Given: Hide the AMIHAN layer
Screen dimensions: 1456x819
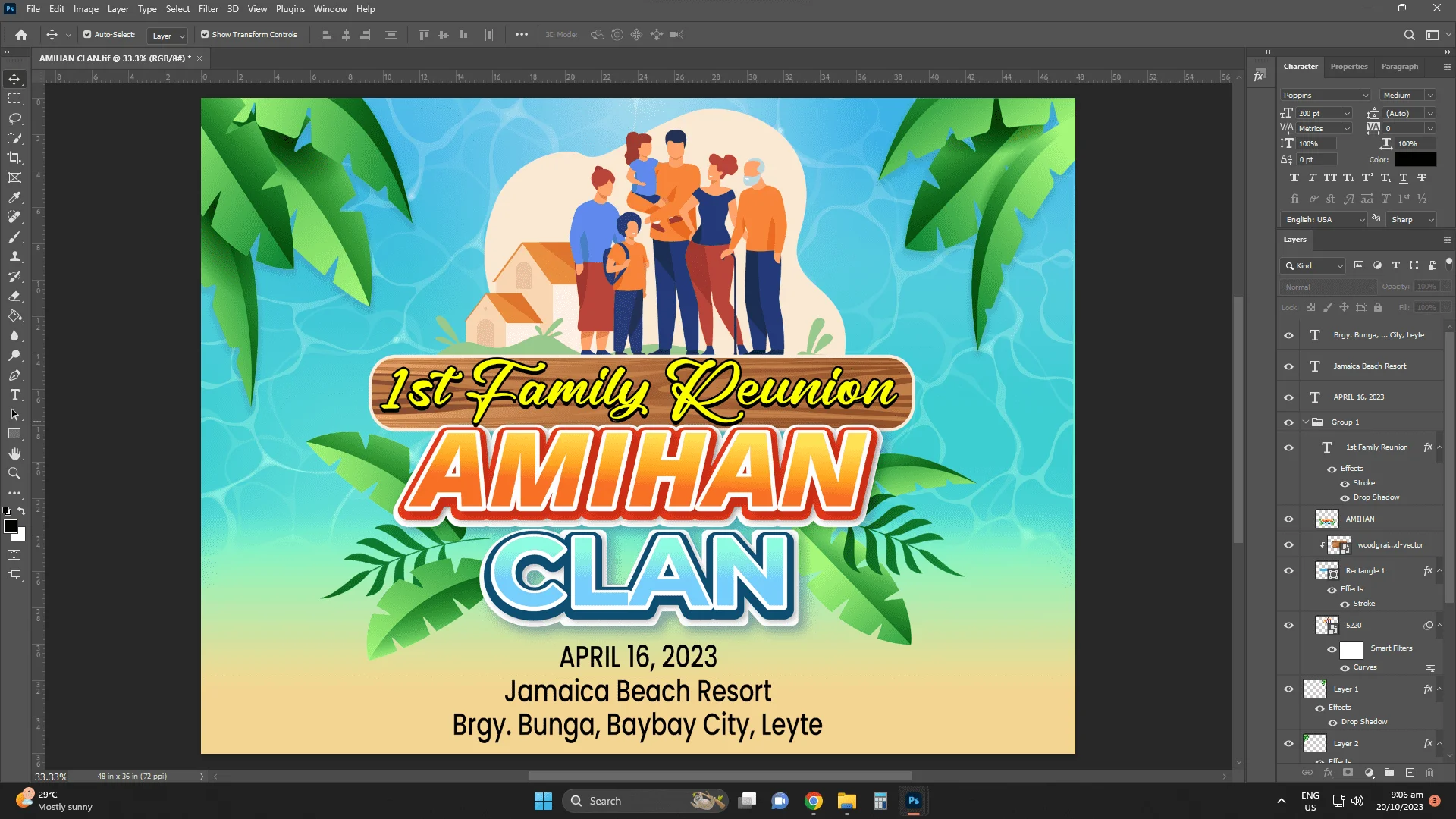Looking at the screenshot, I should pos(1288,519).
